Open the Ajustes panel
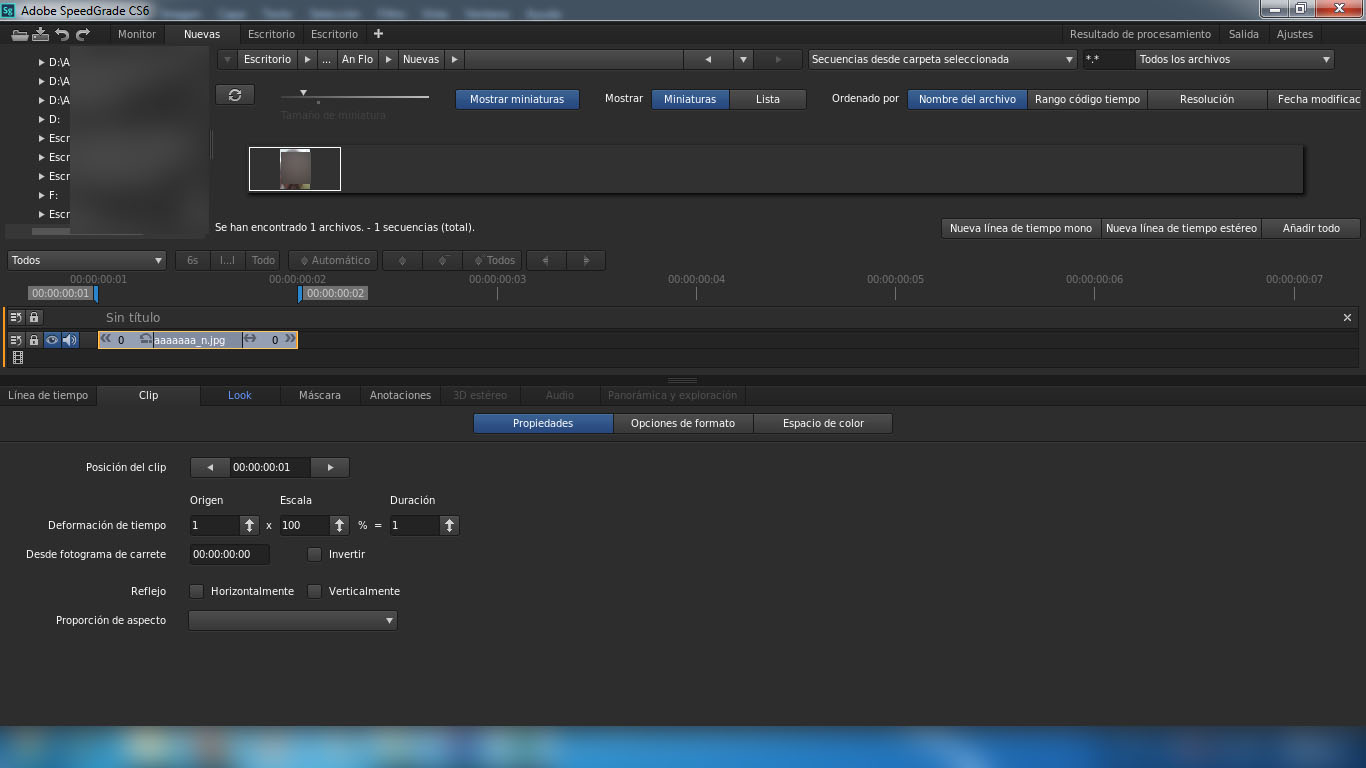This screenshot has width=1366, height=768. 1295,34
